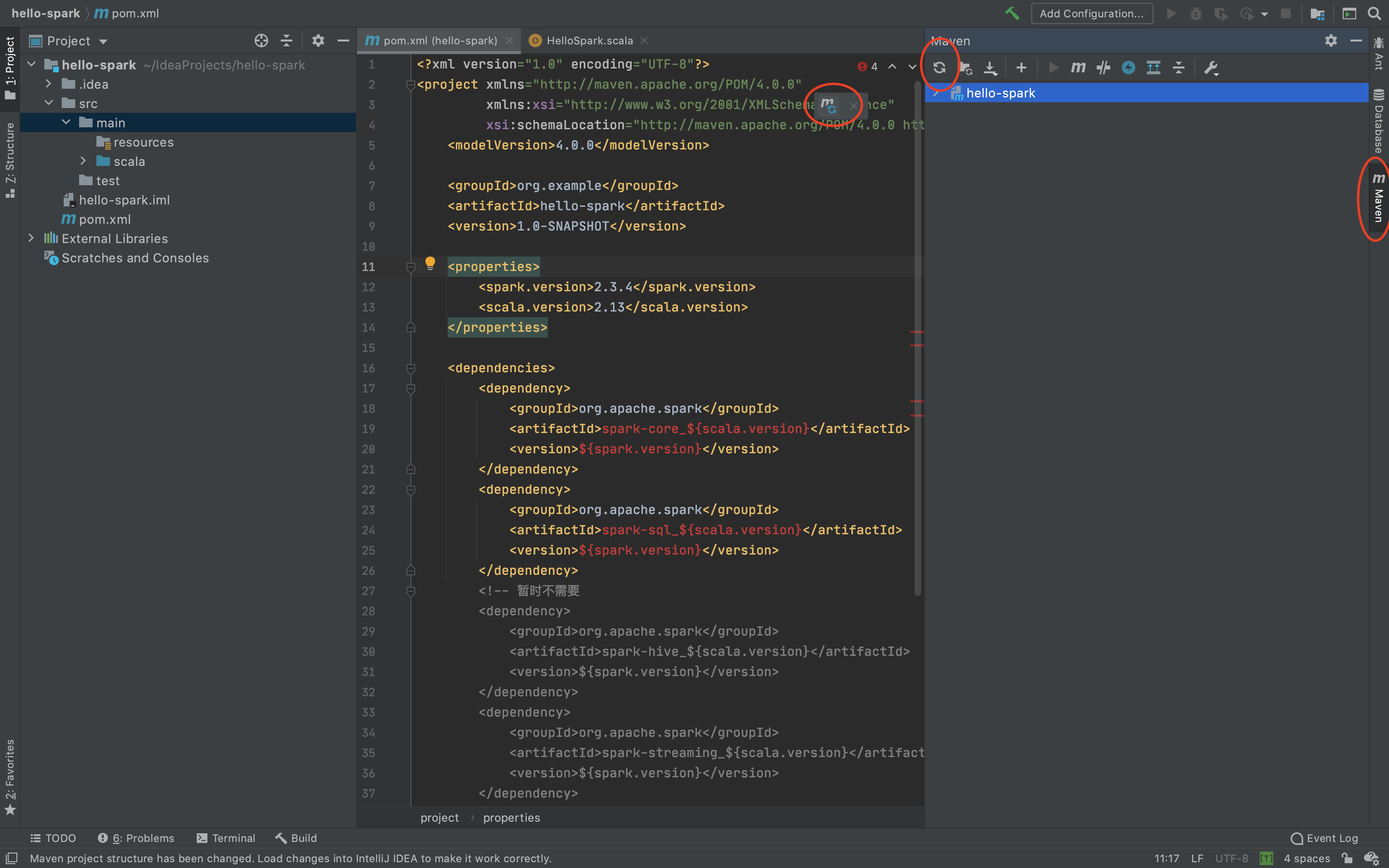Click the Build project hammer icon

1012,14
